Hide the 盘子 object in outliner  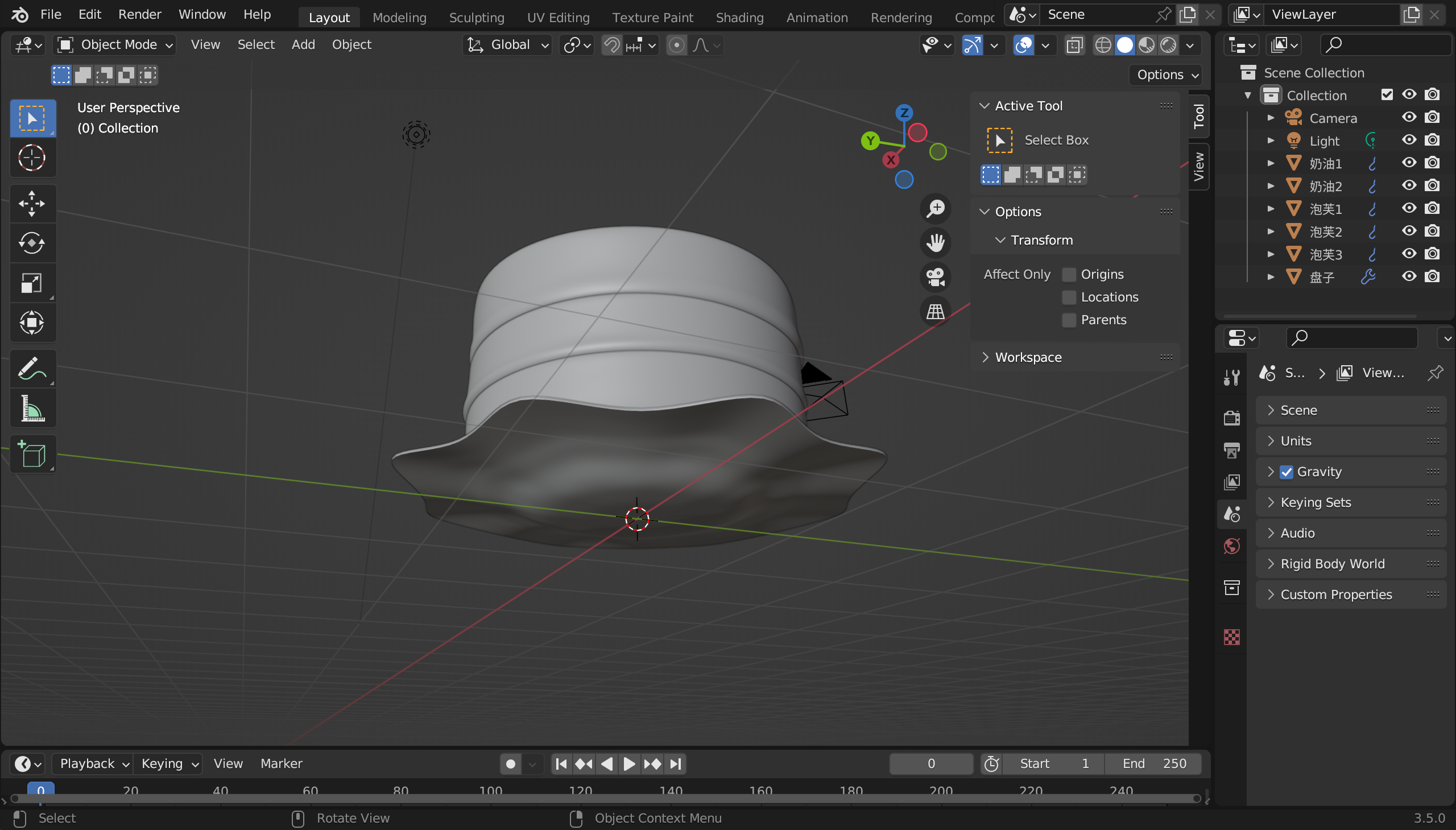(x=1409, y=276)
